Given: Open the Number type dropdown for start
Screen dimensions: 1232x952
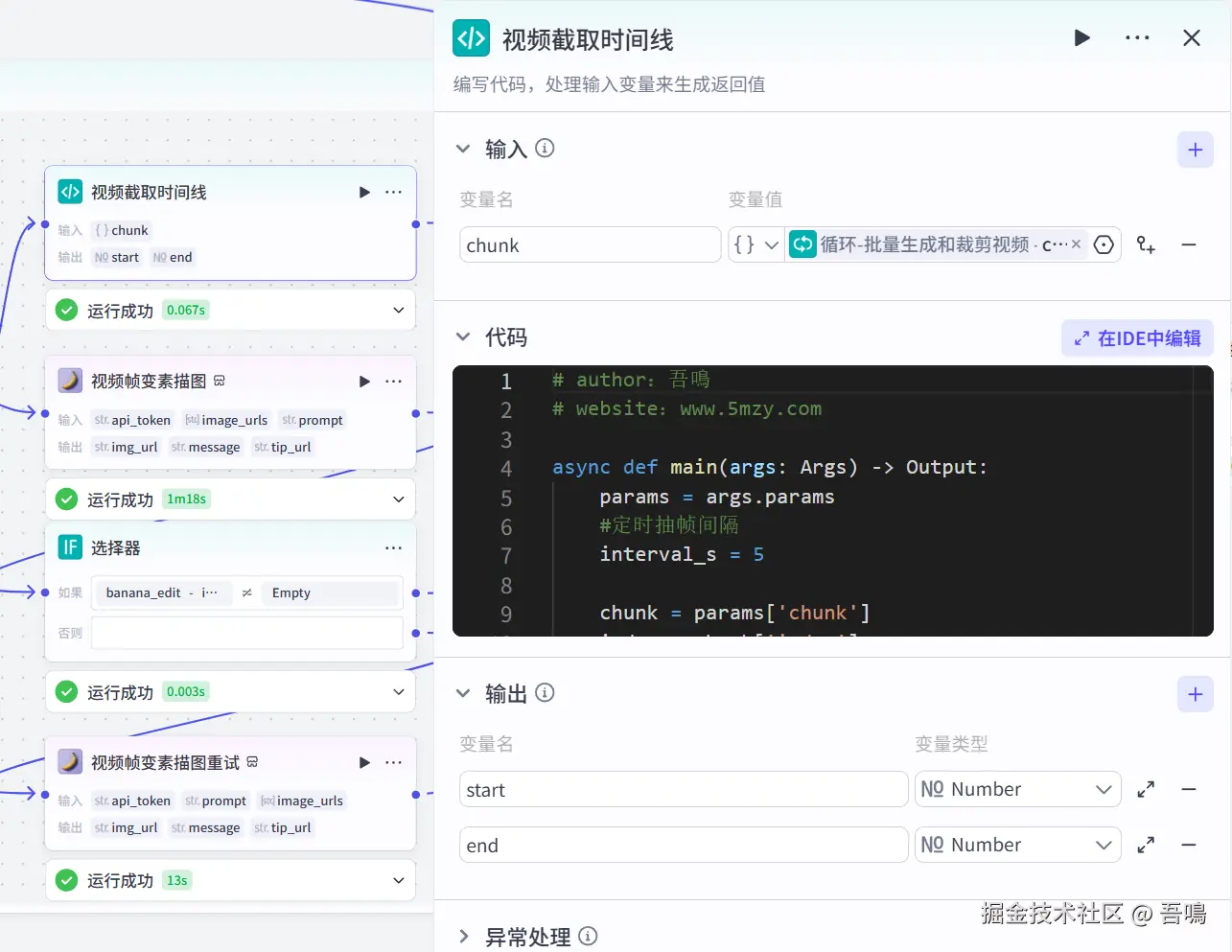Looking at the screenshot, I should (x=1018, y=789).
